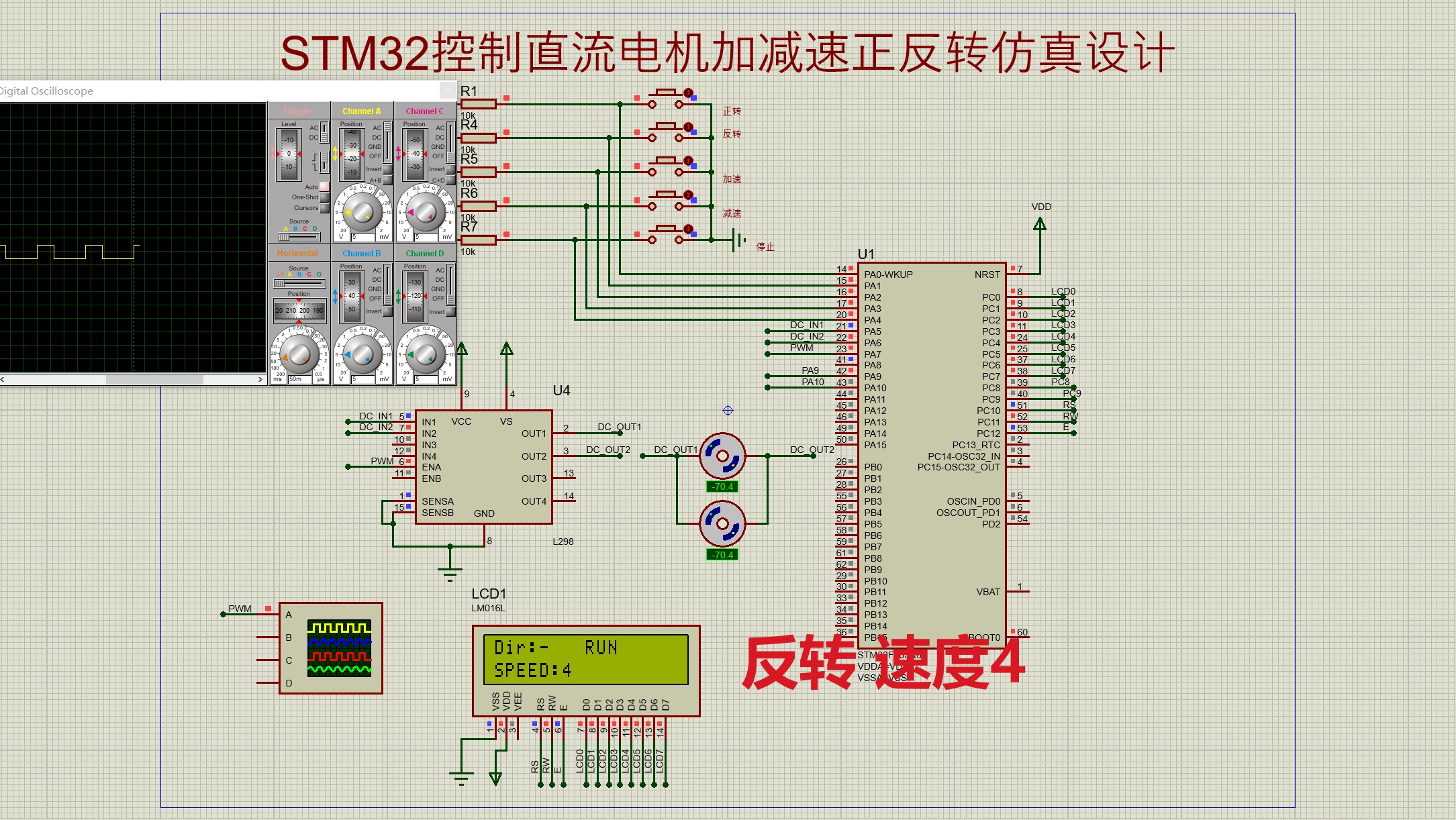Enable oscilloscope Cursors button

324,208
